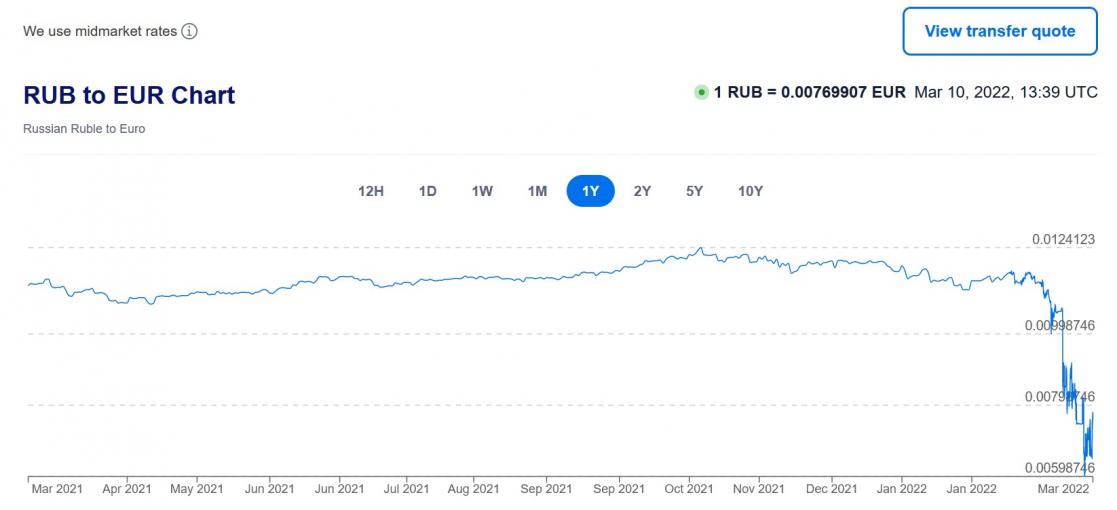This screenshot has width=1117, height=510.
Task: Select the 12H time range
Action: pyautogui.click(x=371, y=191)
